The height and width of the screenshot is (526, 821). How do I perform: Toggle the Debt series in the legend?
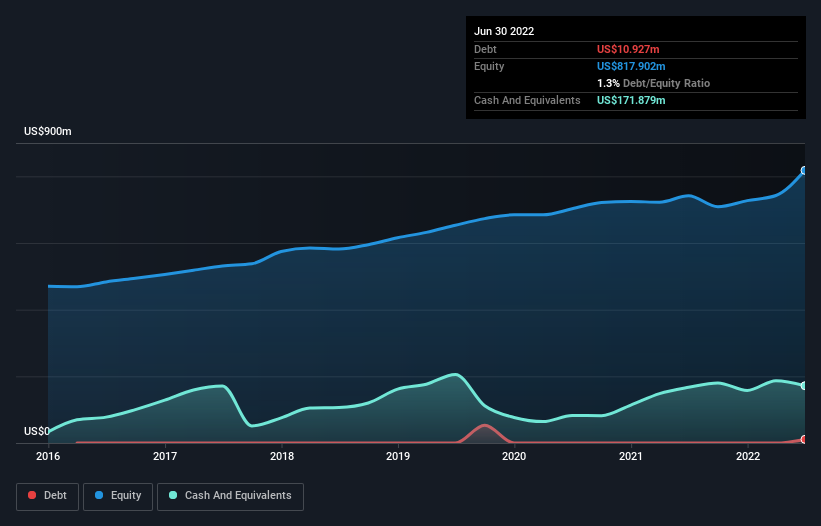(47, 496)
